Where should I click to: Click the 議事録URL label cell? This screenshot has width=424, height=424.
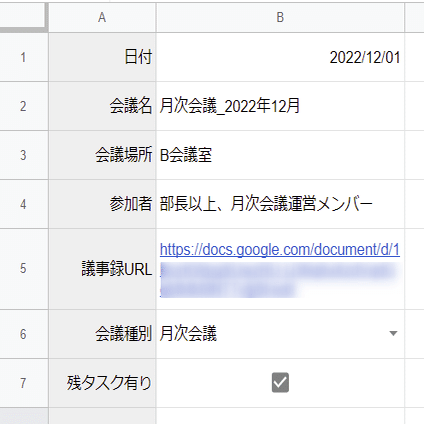[102, 269]
